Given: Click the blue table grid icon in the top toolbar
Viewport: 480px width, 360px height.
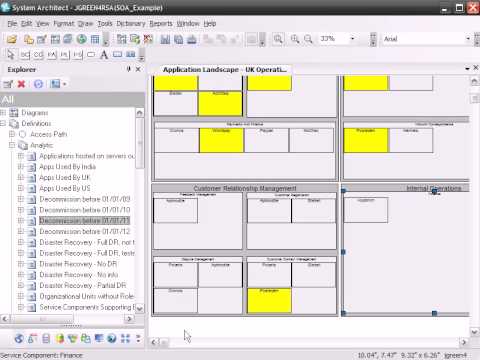Looking at the screenshot, I should coord(95,39).
